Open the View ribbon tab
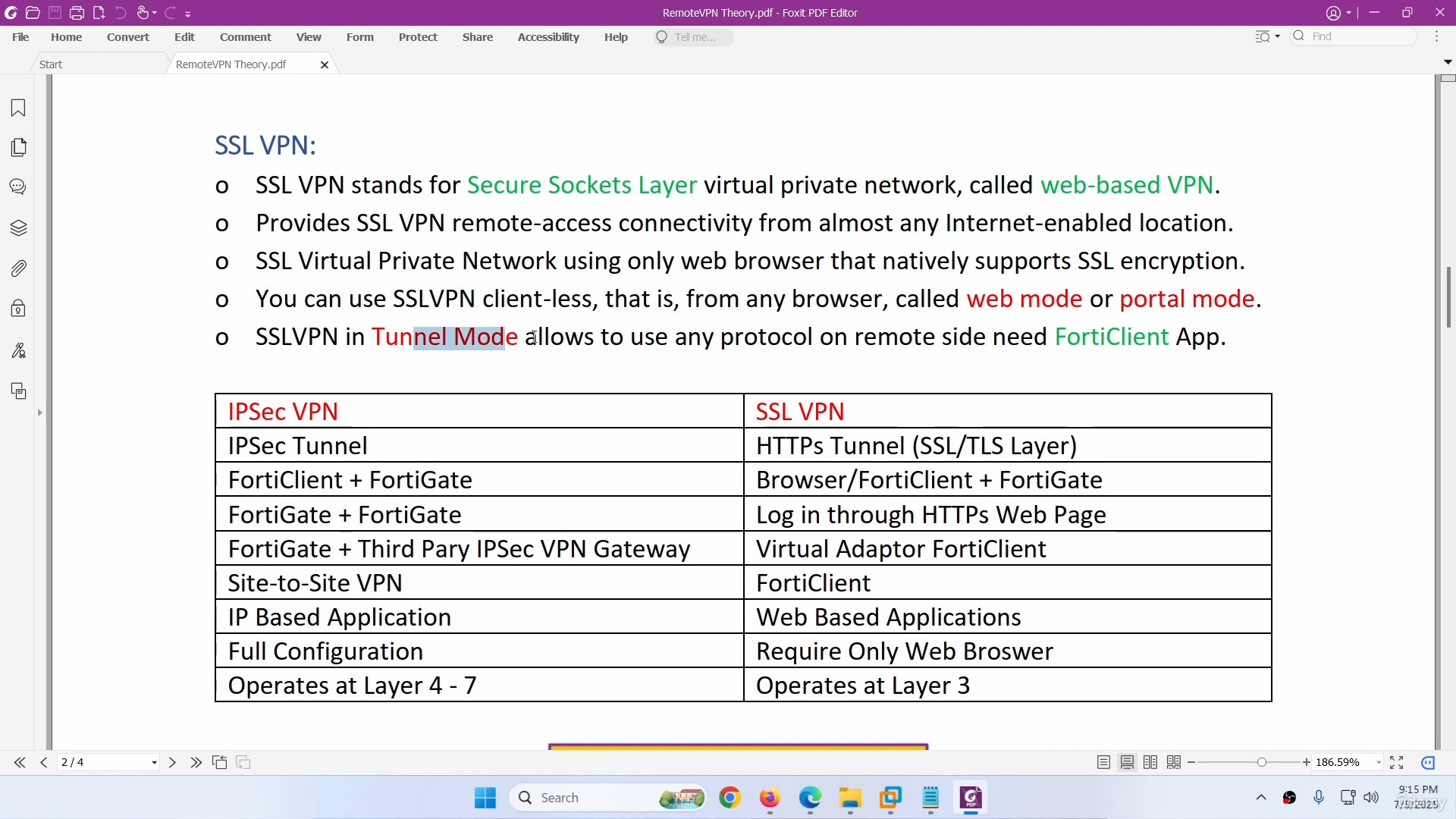Image resolution: width=1456 pixels, height=819 pixels. pos(309,37)
